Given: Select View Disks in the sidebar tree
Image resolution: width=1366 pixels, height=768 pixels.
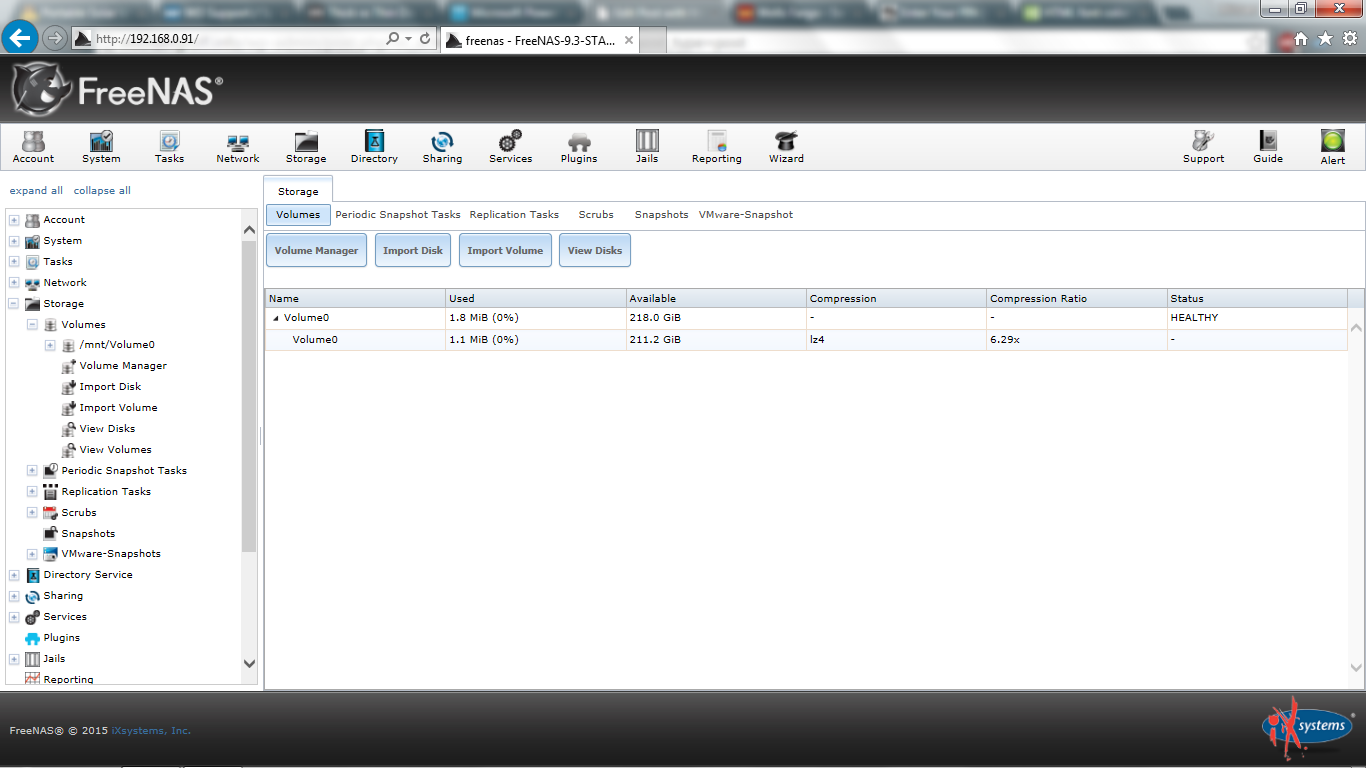Looking at the screenshot, I should point(107,429).
